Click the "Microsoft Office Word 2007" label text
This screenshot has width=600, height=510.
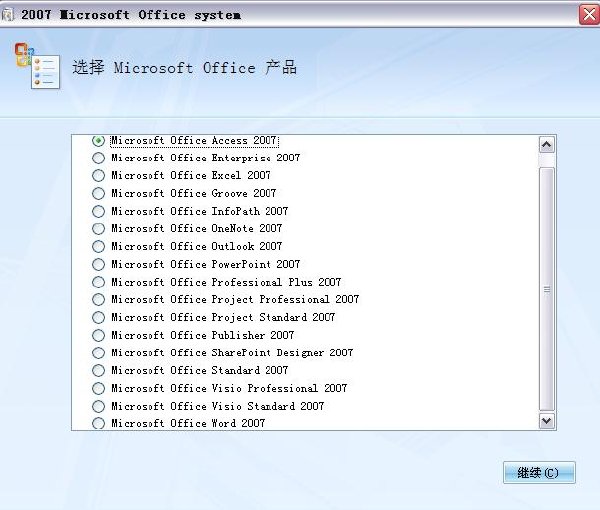click(x=188, y=423)
